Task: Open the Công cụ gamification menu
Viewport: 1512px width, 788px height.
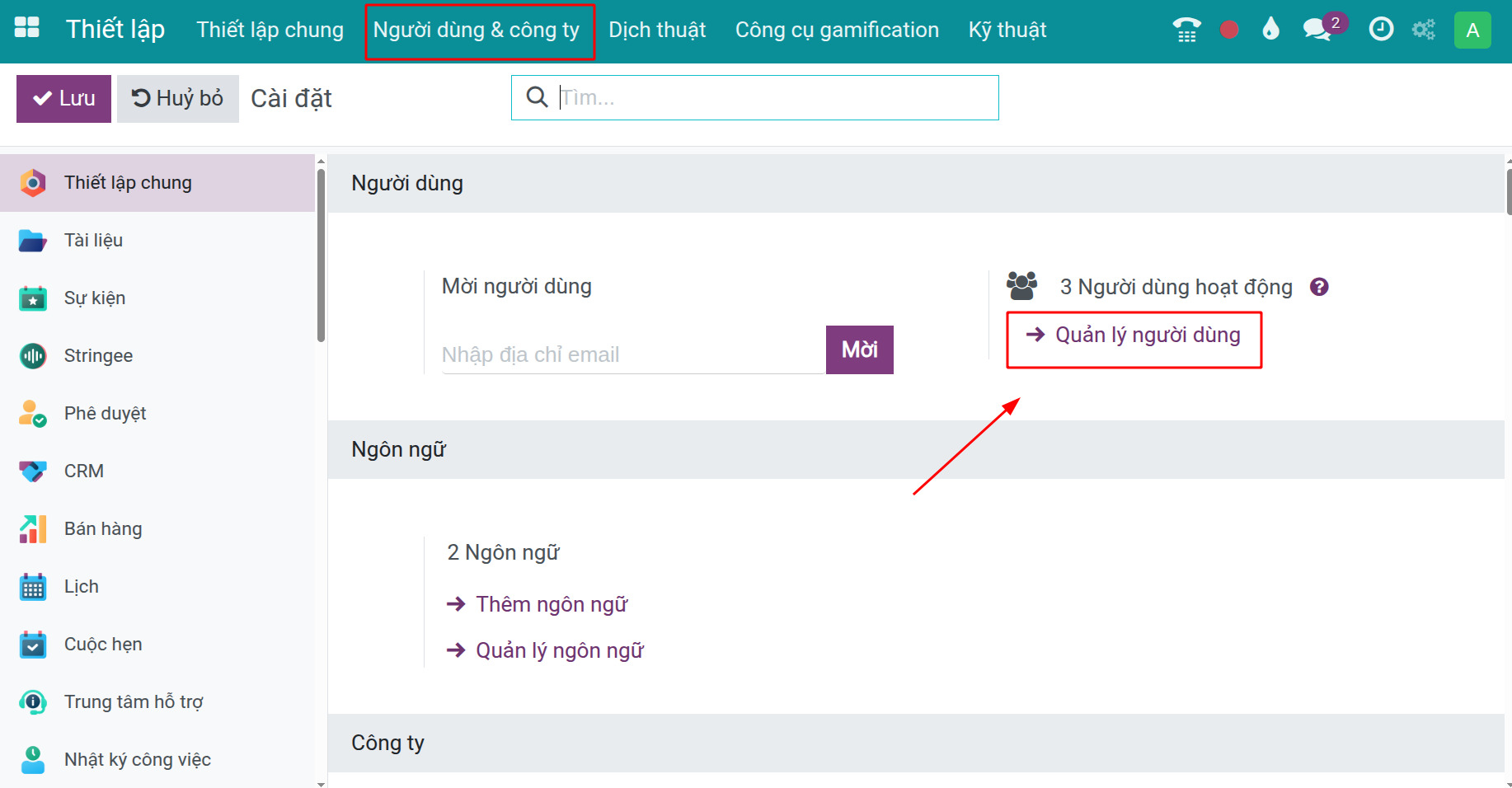Action: coord(836,30)
